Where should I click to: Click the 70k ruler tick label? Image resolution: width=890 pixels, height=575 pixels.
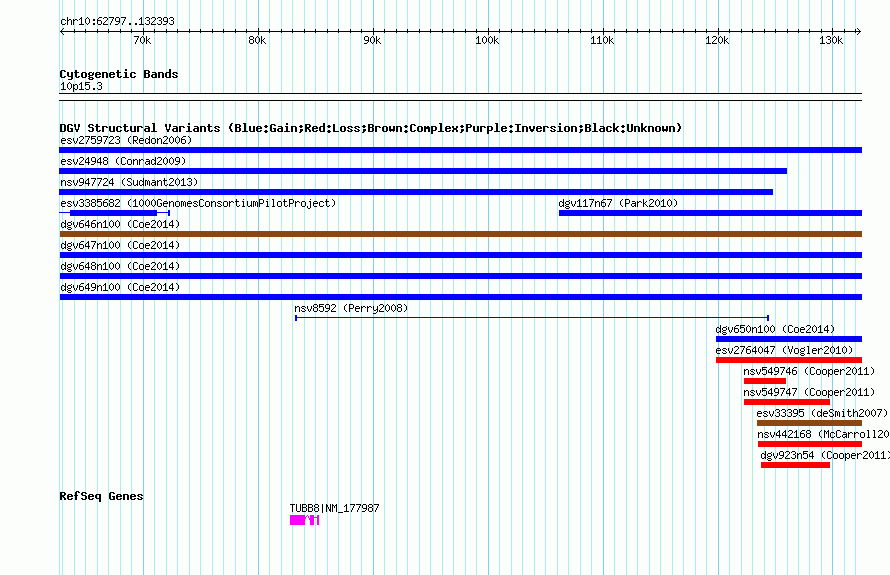point(142,40)
